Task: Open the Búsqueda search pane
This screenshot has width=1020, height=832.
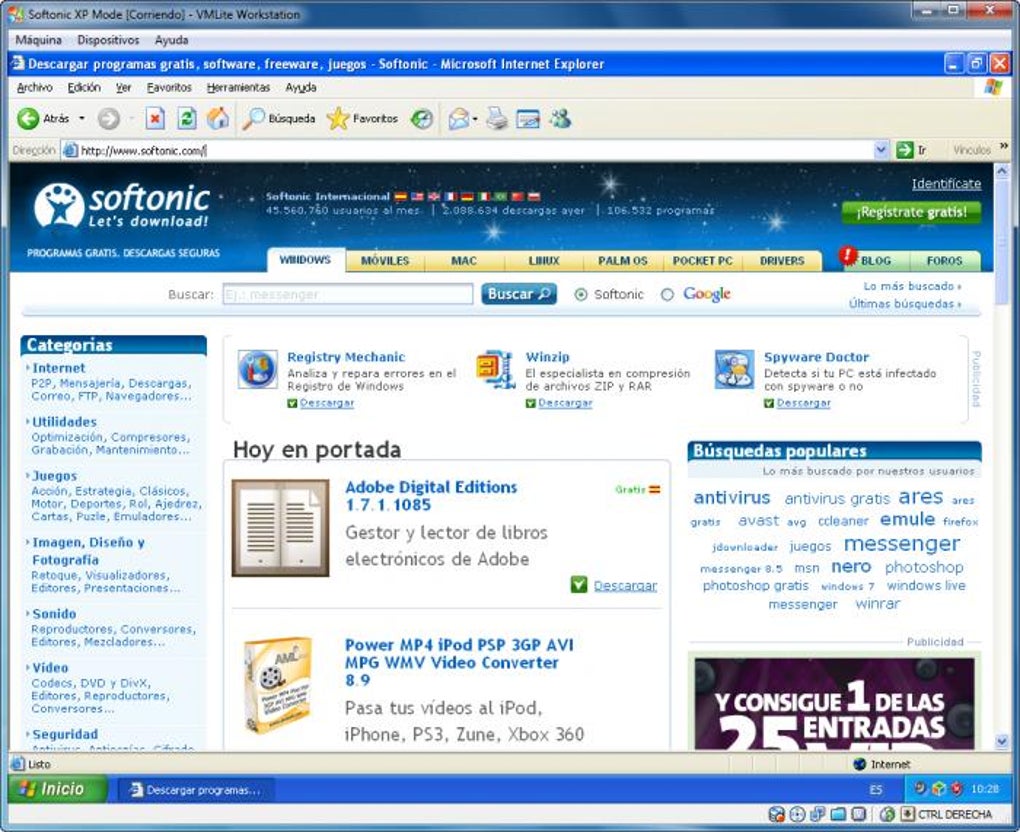Action: [x=279, y=118]
